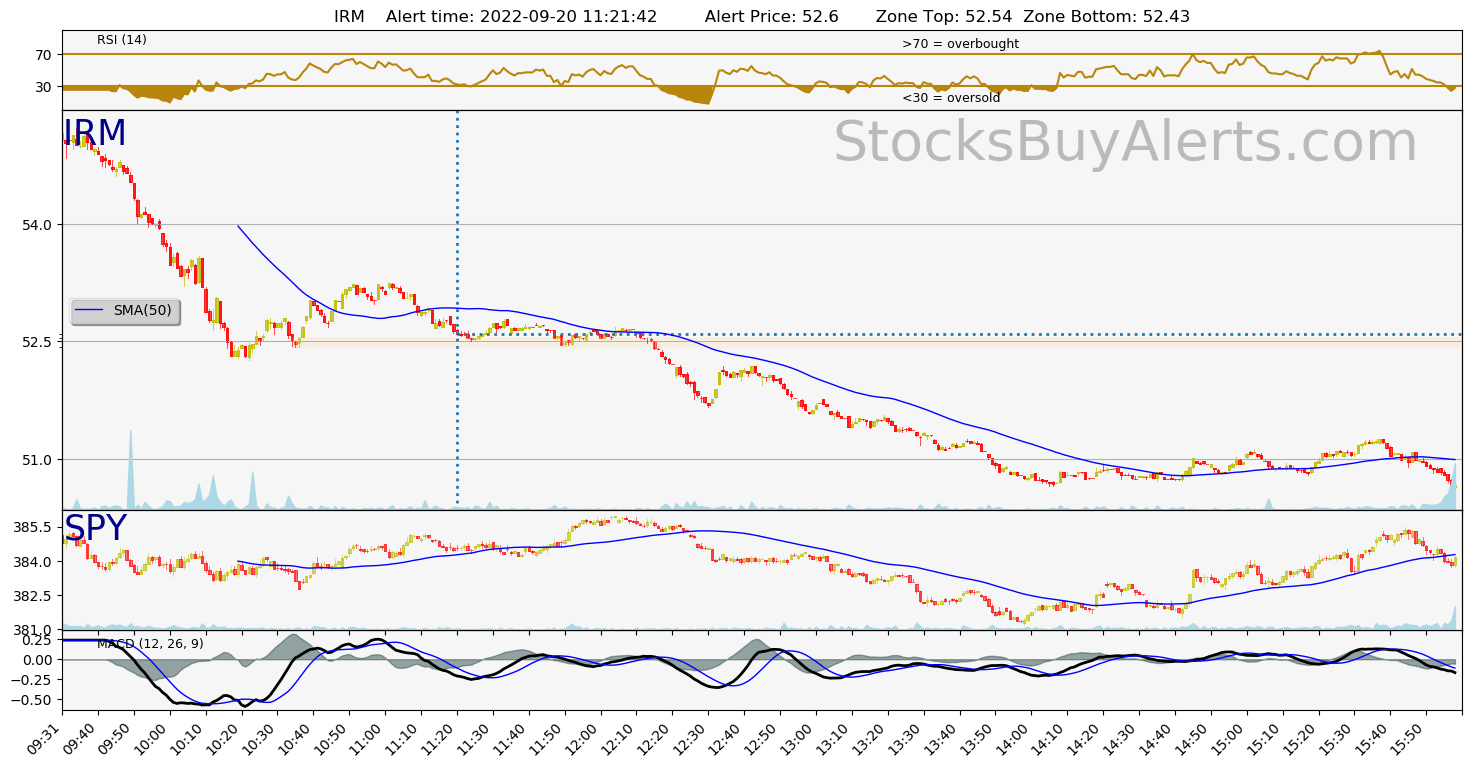This screenshot has width=1476, height=768.
Task: Click the 54.0 price axis label
Action: coord(38,225)
